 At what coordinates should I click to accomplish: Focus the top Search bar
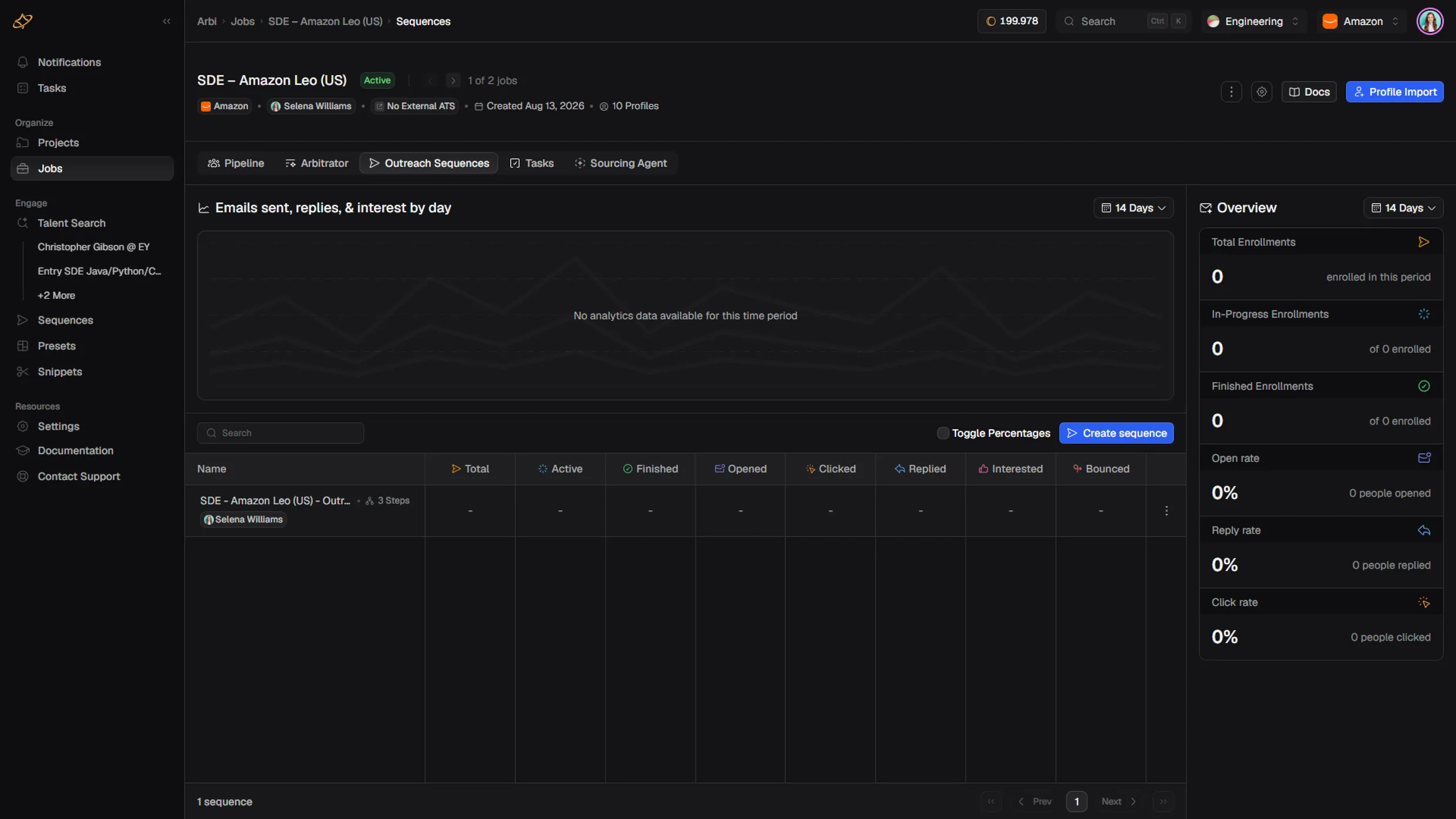(1123, 21)
